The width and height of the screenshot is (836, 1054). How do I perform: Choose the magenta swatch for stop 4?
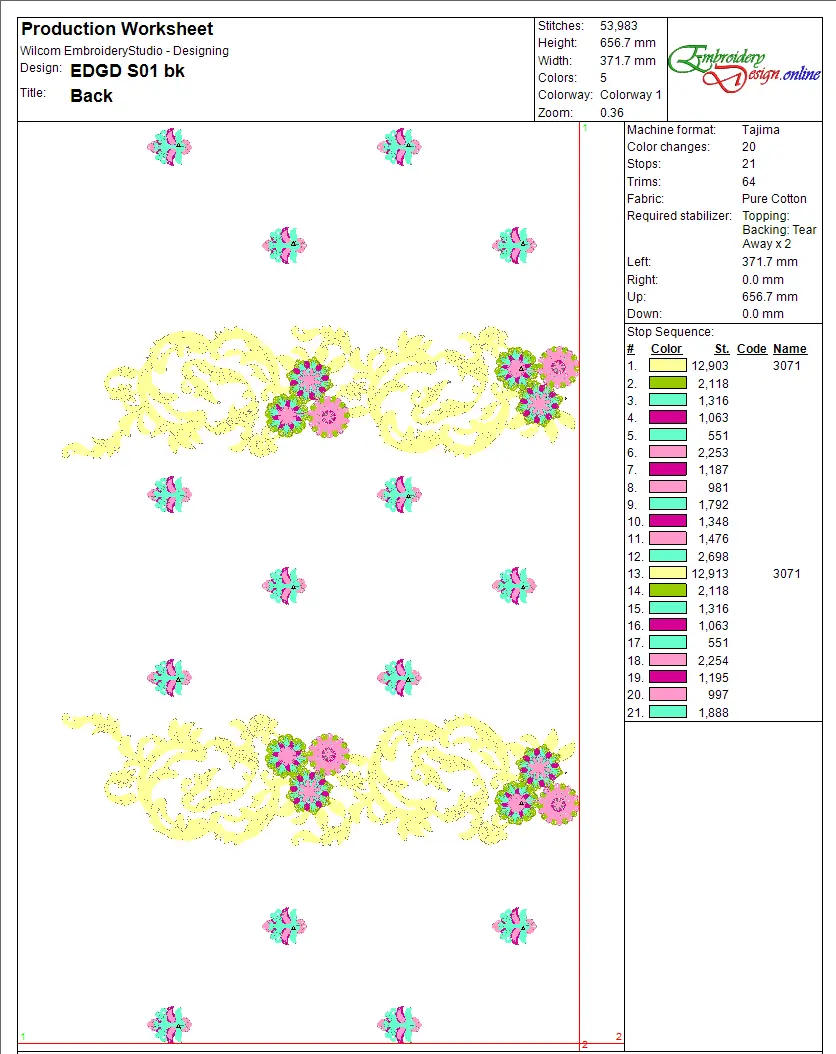pyautogui.click(x=667, y=418)
